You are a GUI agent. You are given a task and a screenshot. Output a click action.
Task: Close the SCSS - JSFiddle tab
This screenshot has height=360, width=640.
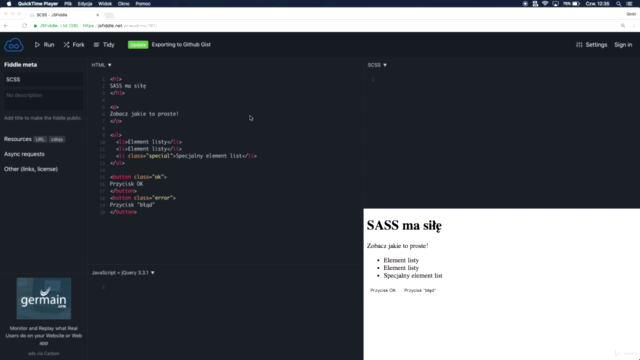(98, 15)
